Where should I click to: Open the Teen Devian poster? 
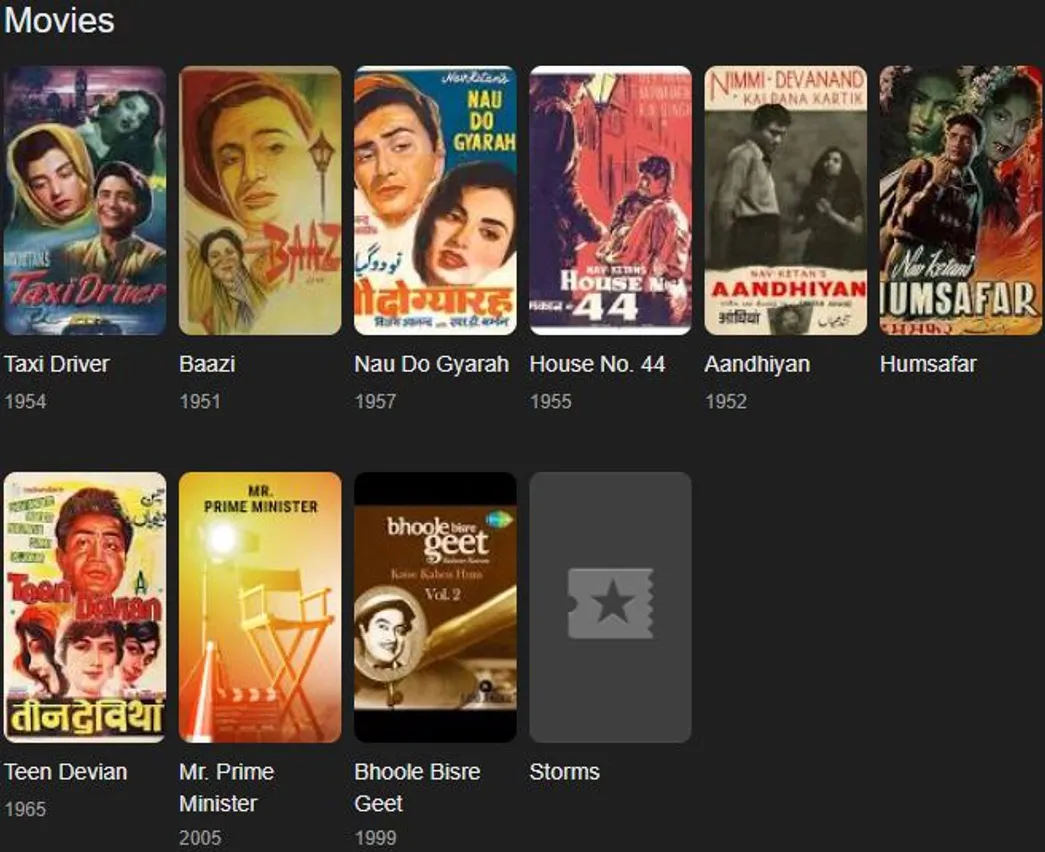(x=85, y=607)
